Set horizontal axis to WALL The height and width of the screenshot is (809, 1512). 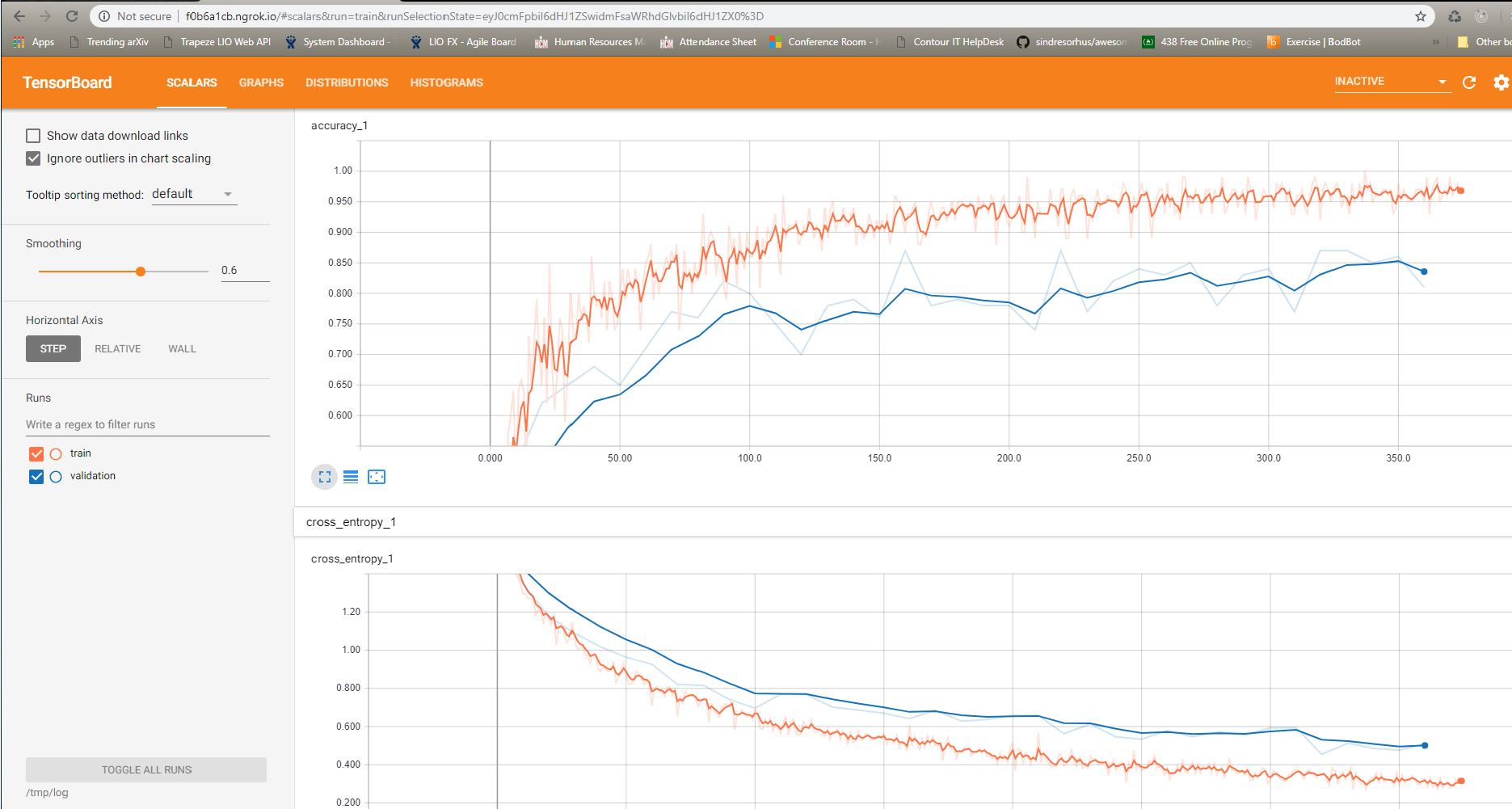click(182, 349)
